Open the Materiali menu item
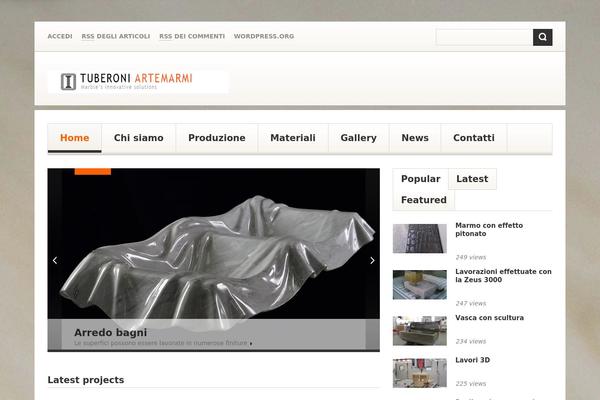Image resolution: width=600 pixels, height=400 pixels. (293, 138)
